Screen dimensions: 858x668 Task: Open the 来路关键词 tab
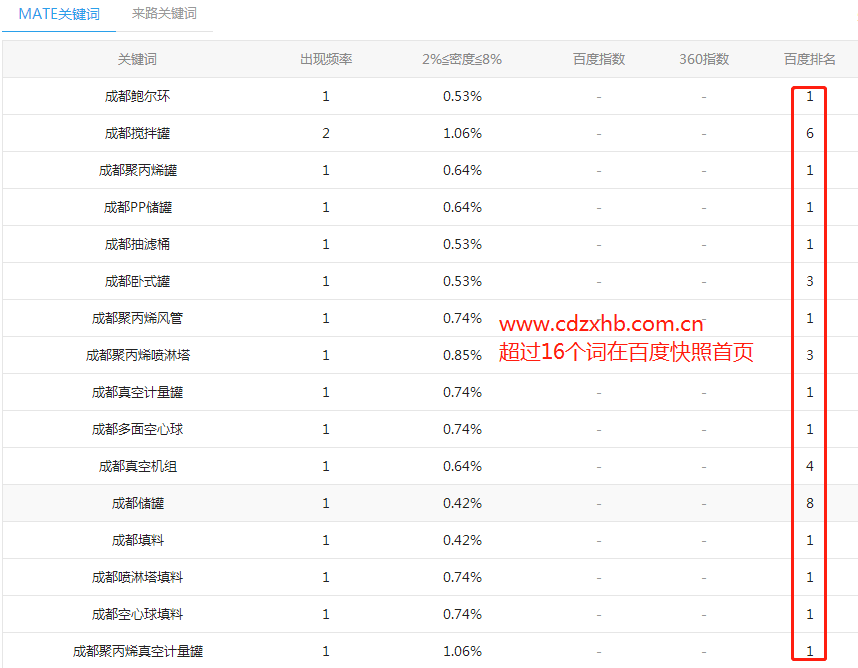(x=164, y=14)
